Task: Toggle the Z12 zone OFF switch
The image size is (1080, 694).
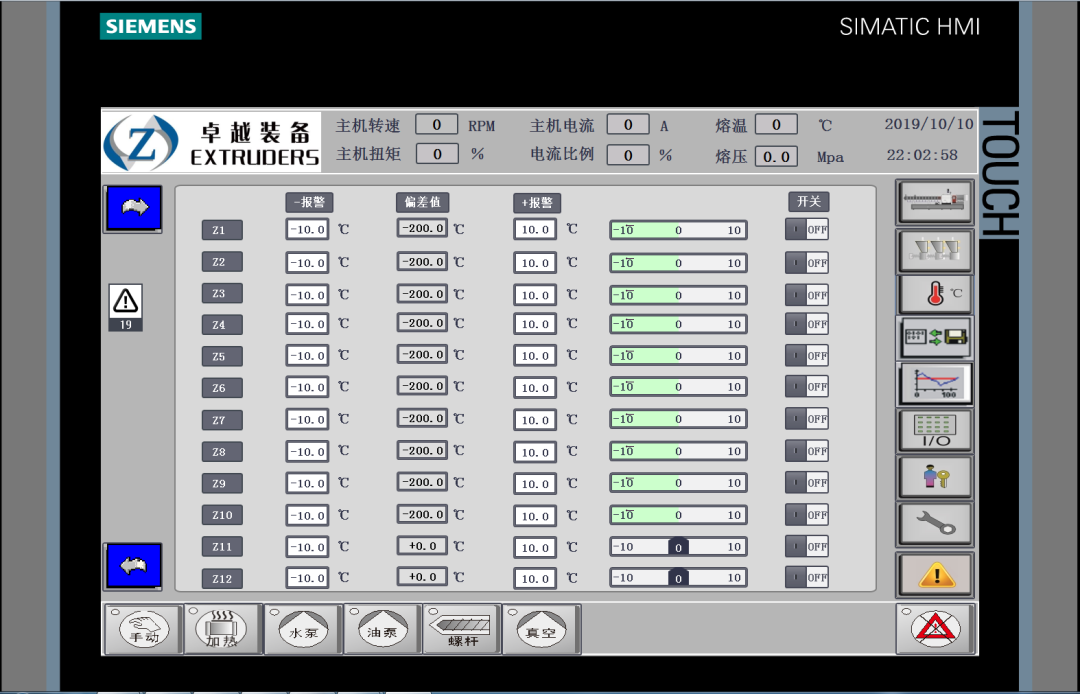Action: pos(807,577)
